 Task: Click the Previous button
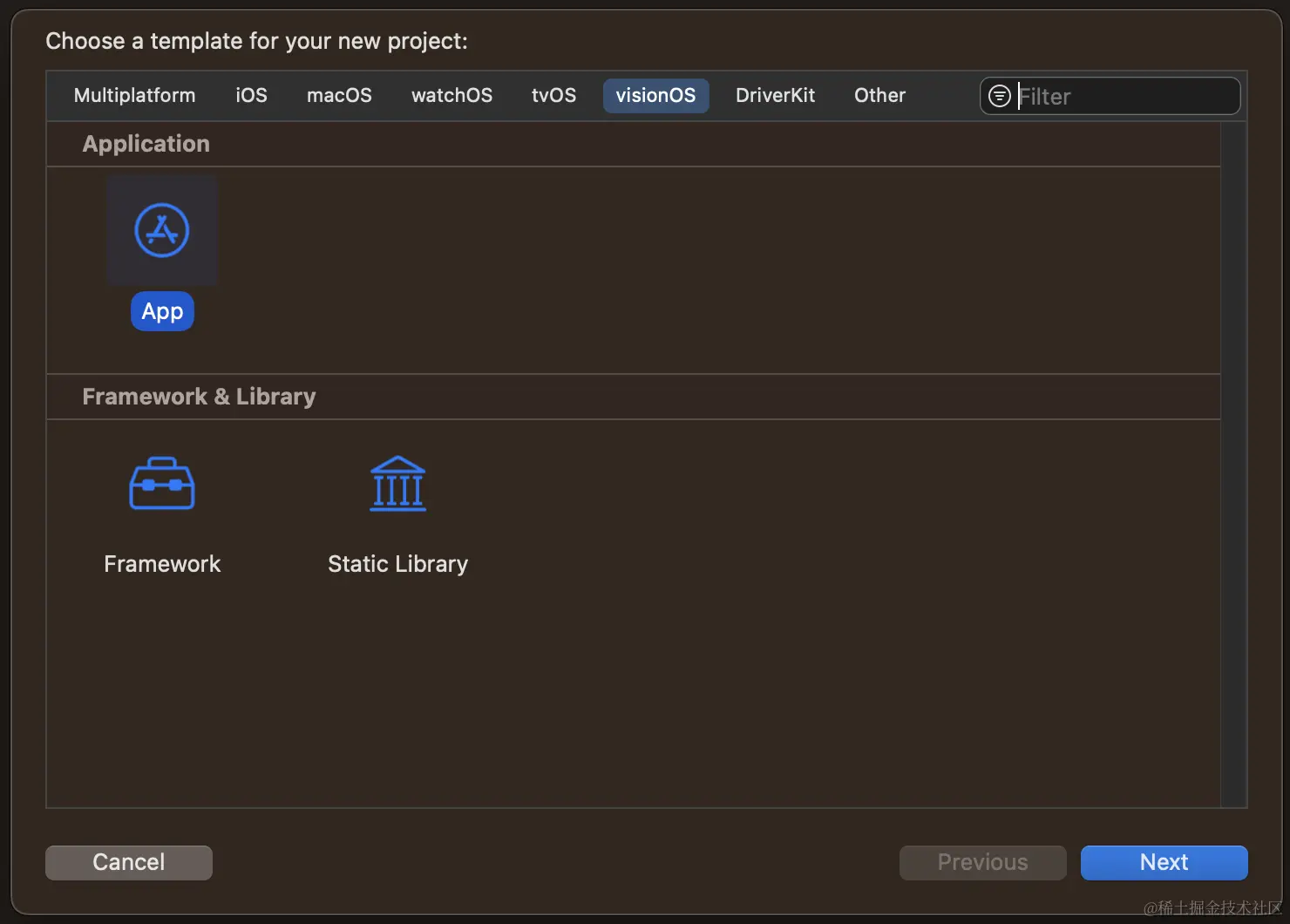(982, 862)
